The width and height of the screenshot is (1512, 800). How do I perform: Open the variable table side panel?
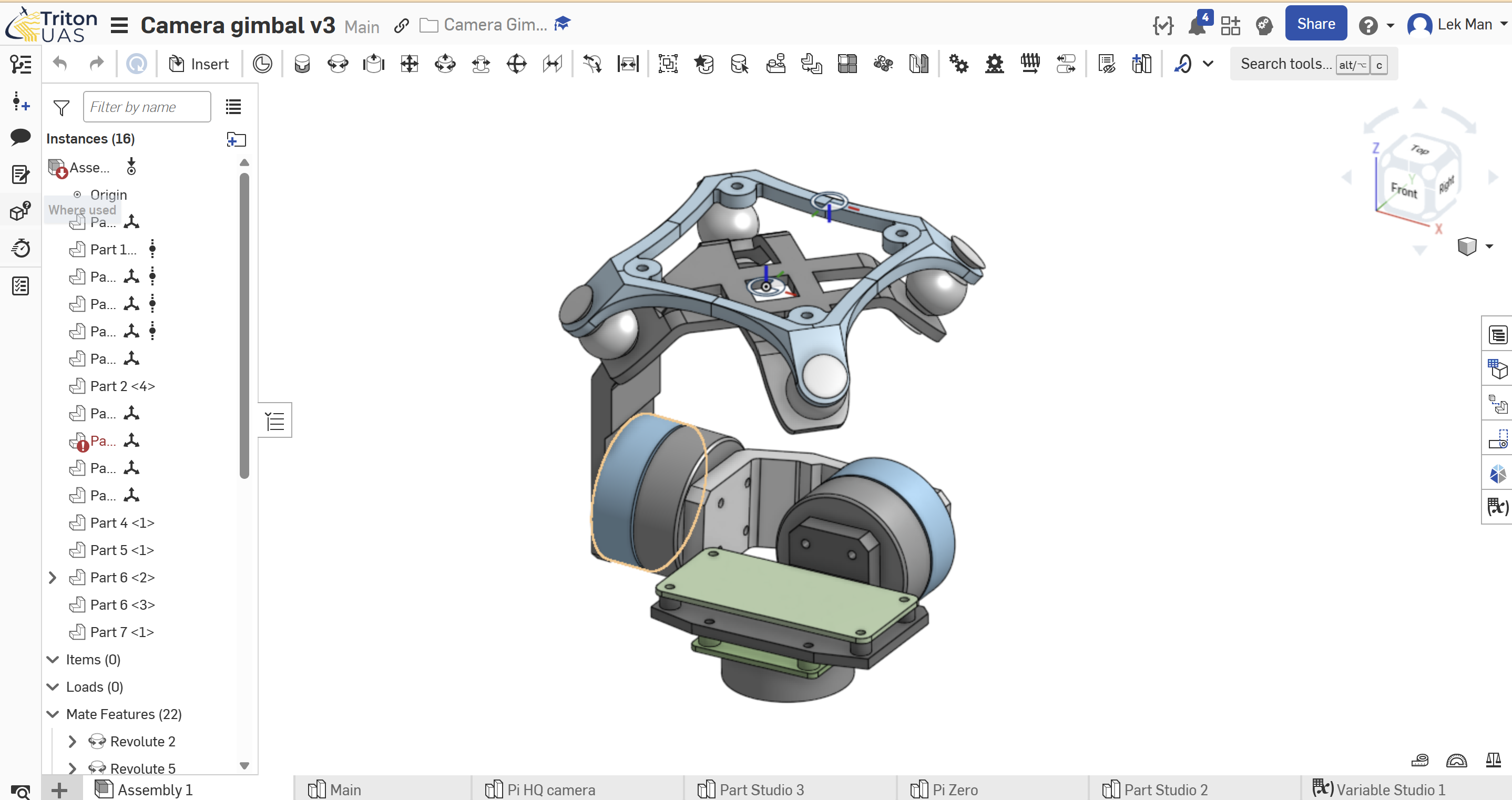click(1497, 506)
